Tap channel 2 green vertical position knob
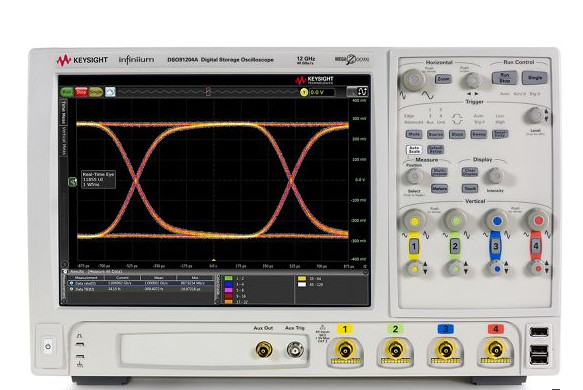This screenshot has width=583, height=390. 454,268
